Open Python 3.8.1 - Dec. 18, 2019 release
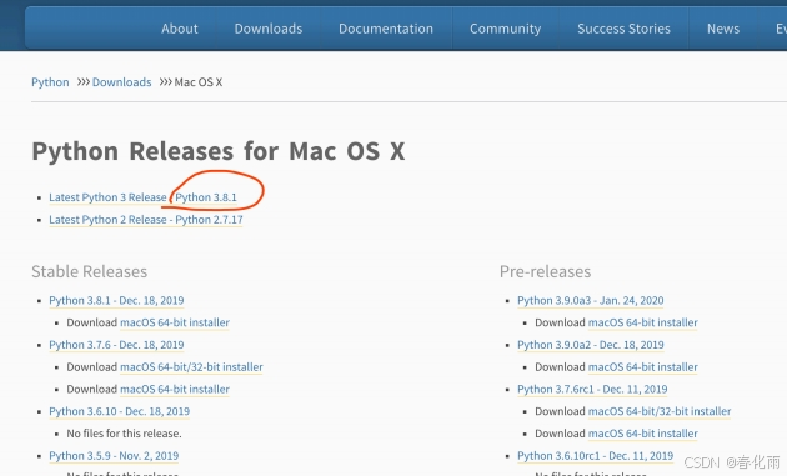 pos(117,301)
